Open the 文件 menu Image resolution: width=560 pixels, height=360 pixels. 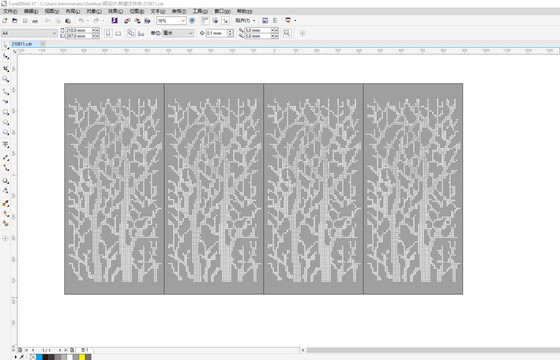[10, 11]
